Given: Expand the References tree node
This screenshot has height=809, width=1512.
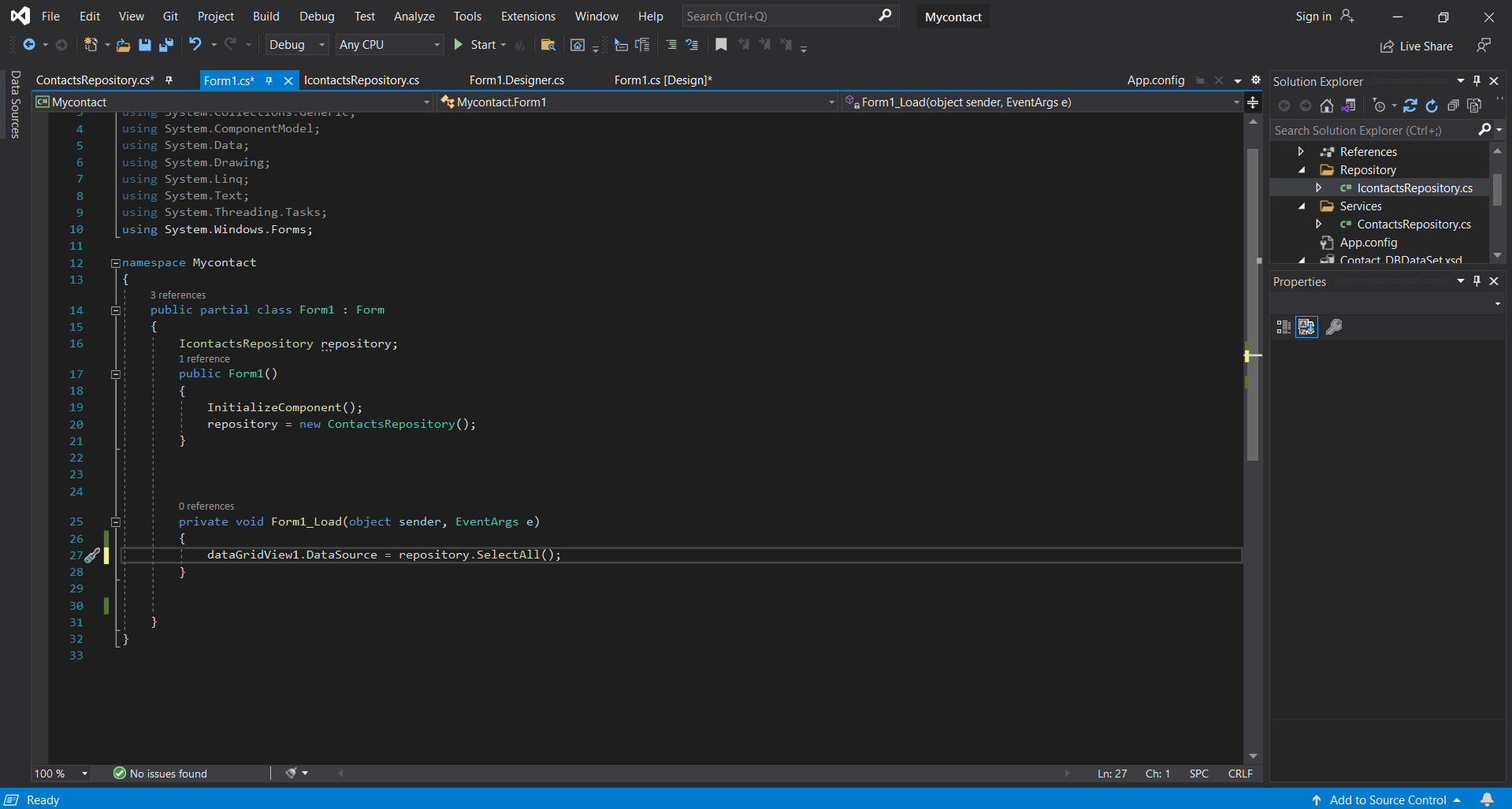Looking at the screenshot, I should [1301, 151].
